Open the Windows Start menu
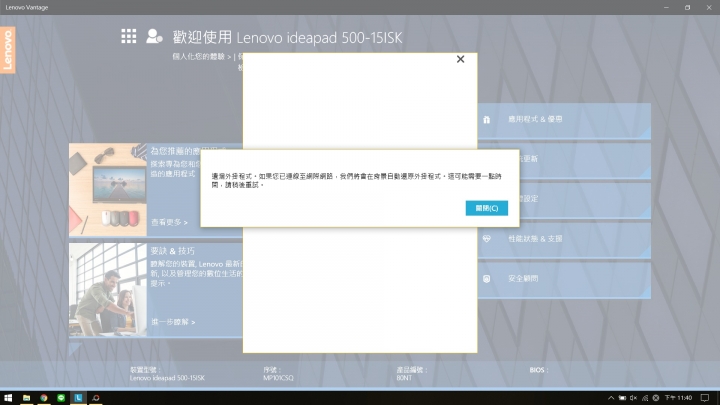This screenshot has height=405, width=720. [8, 398]
